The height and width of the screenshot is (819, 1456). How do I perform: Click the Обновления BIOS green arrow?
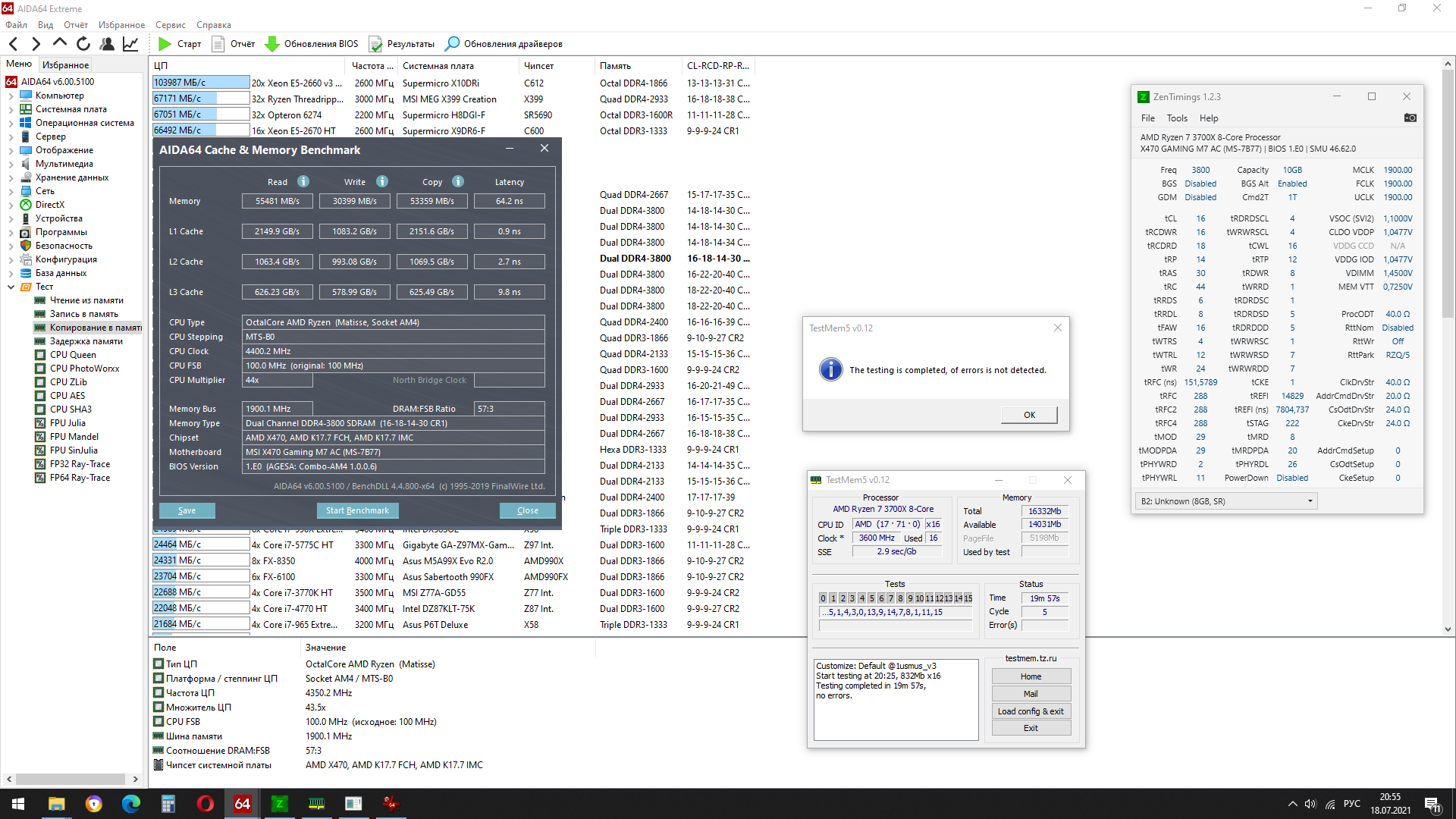click(x=271, y=44)
